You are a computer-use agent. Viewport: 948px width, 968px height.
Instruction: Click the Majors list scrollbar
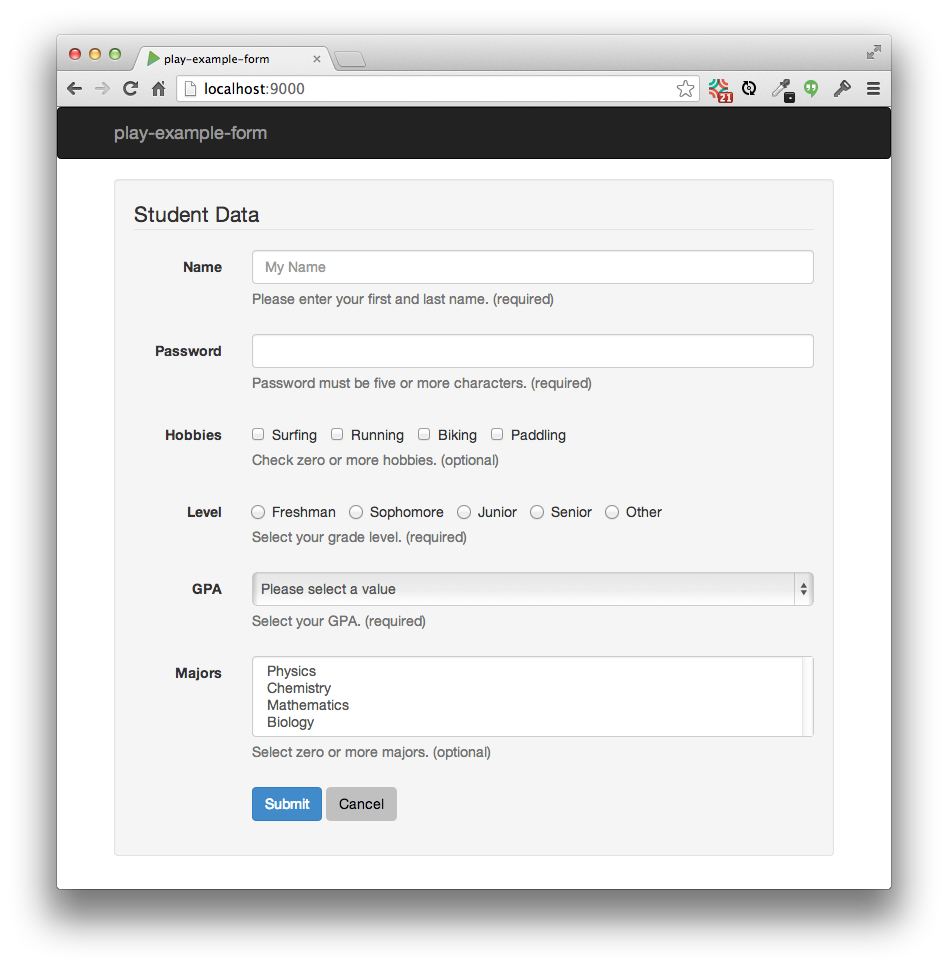click(807, 696)
